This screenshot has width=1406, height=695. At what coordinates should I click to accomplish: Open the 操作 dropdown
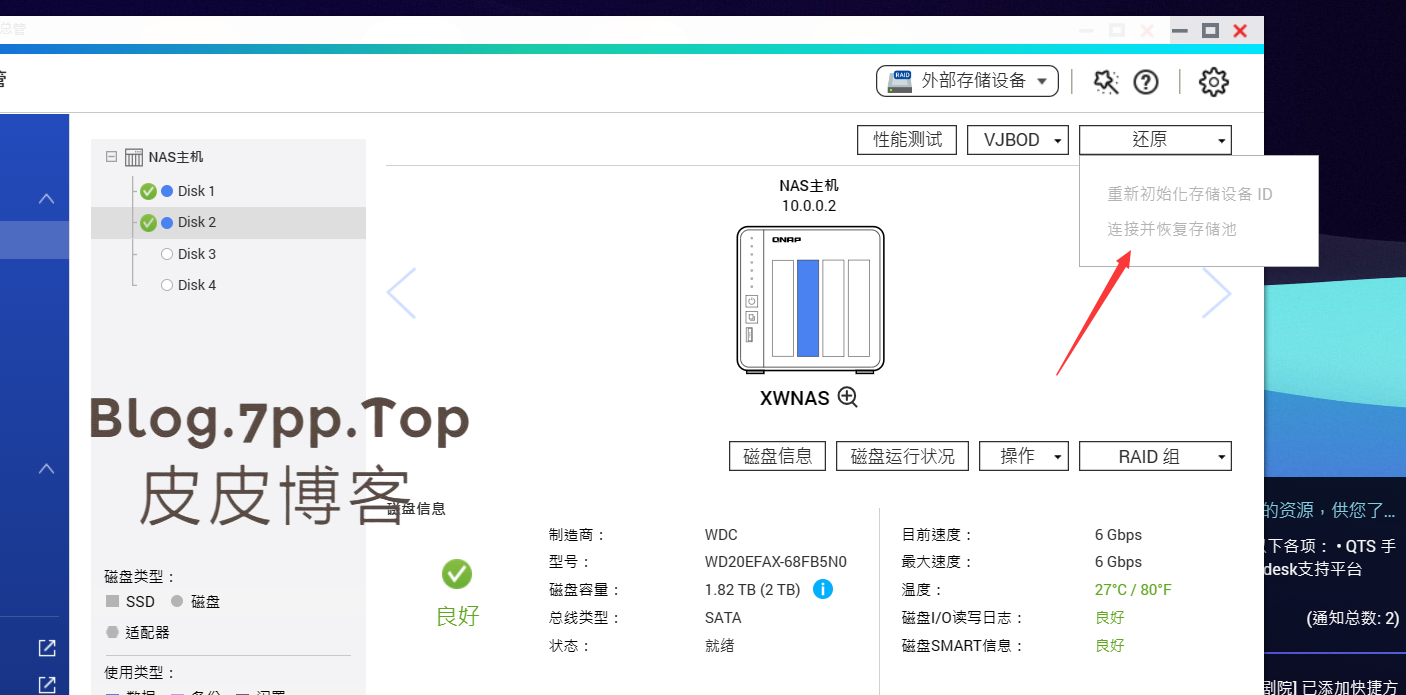click(x=1024, y=456)
